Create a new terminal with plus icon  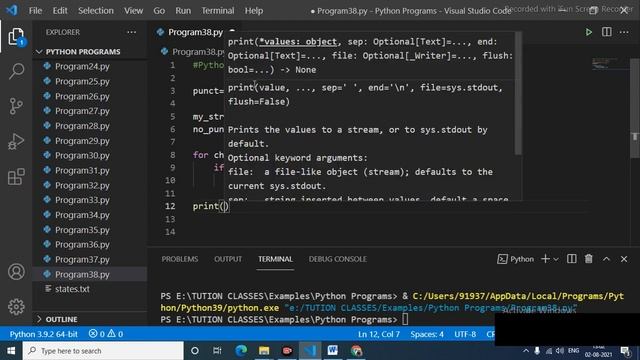point(545,259)
